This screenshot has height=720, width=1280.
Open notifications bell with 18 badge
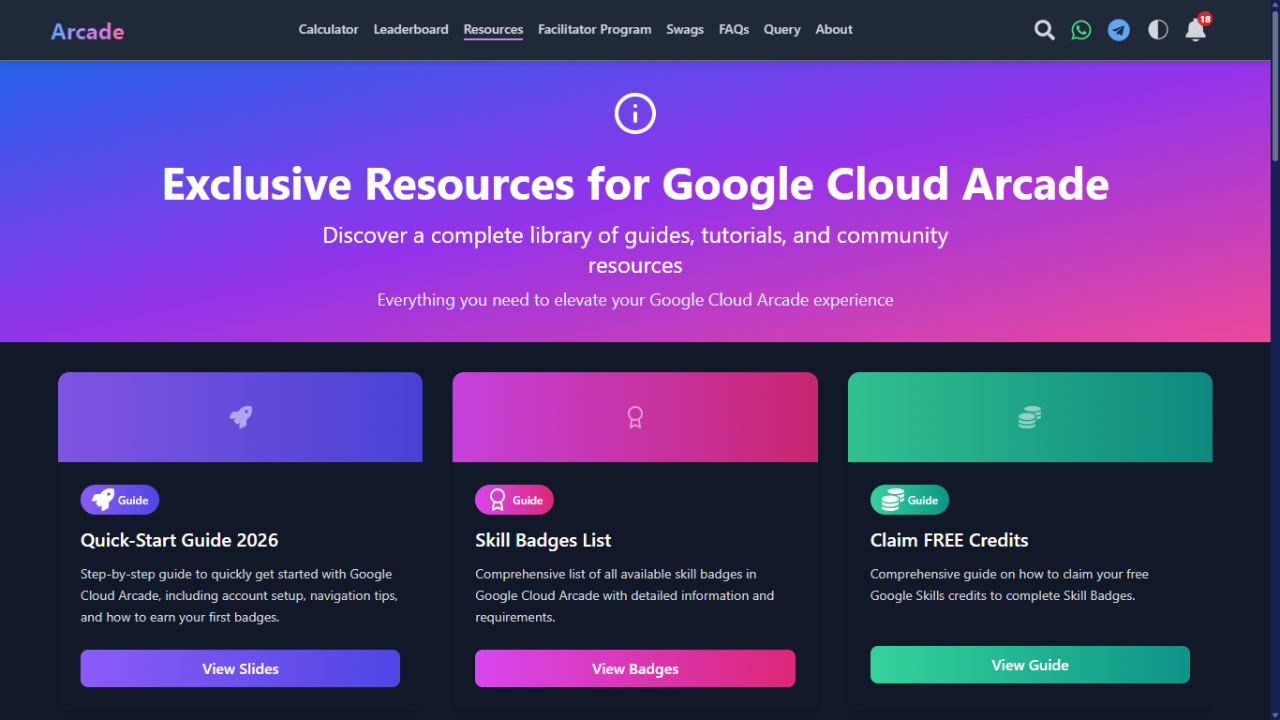tap(1196, 29)
